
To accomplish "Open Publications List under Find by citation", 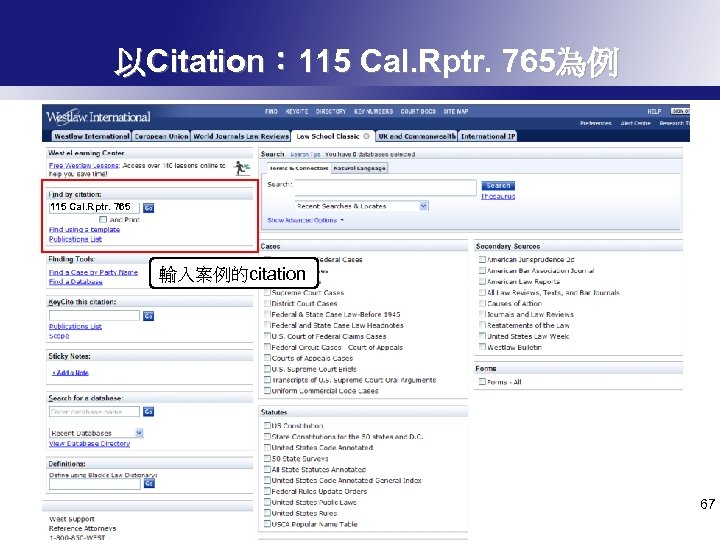I will click(x=75, y=239).
